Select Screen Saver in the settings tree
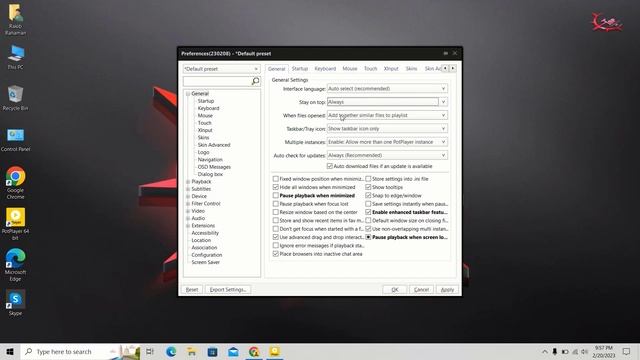The height and width of the screenshot is (360, 640). click(x=205, y=262)
